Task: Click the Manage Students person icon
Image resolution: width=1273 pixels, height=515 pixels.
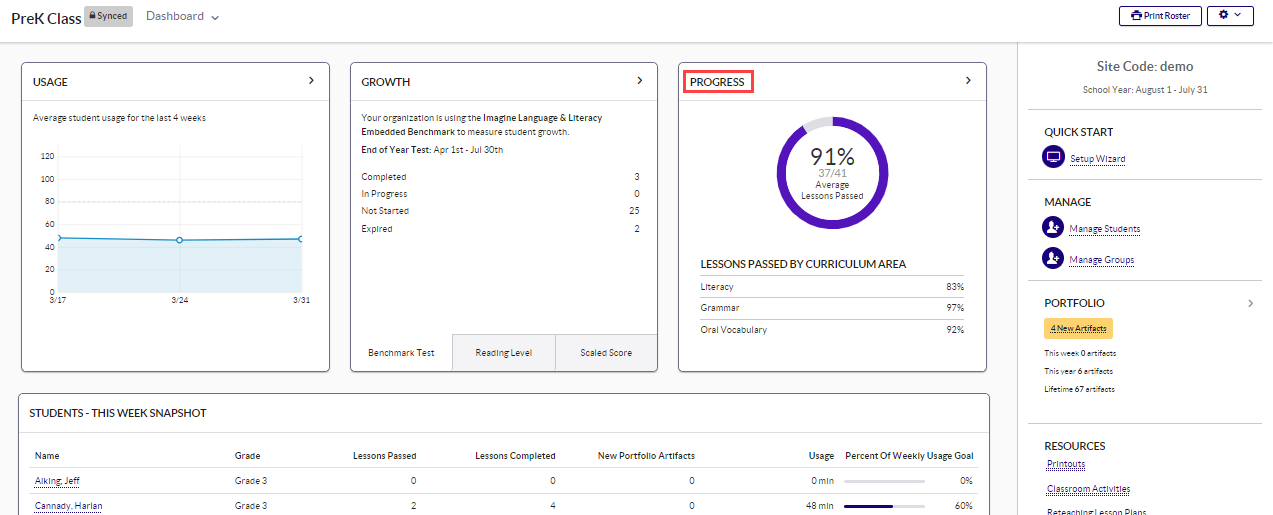Action: click(x=1052, y=228)
